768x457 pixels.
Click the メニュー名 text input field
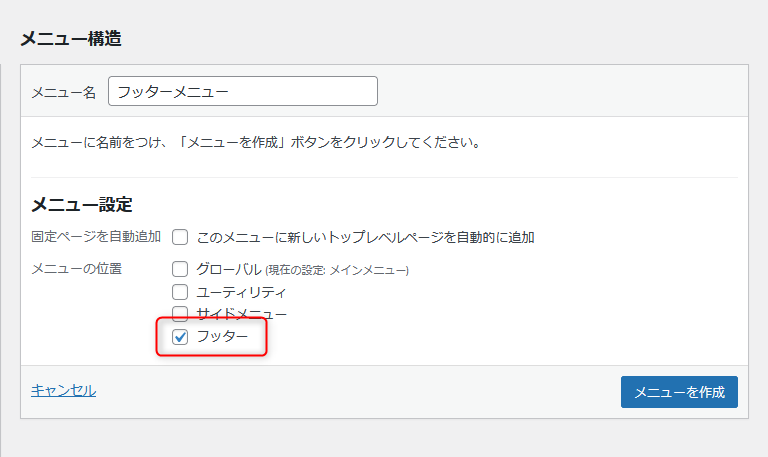click(x=242, y=91)
